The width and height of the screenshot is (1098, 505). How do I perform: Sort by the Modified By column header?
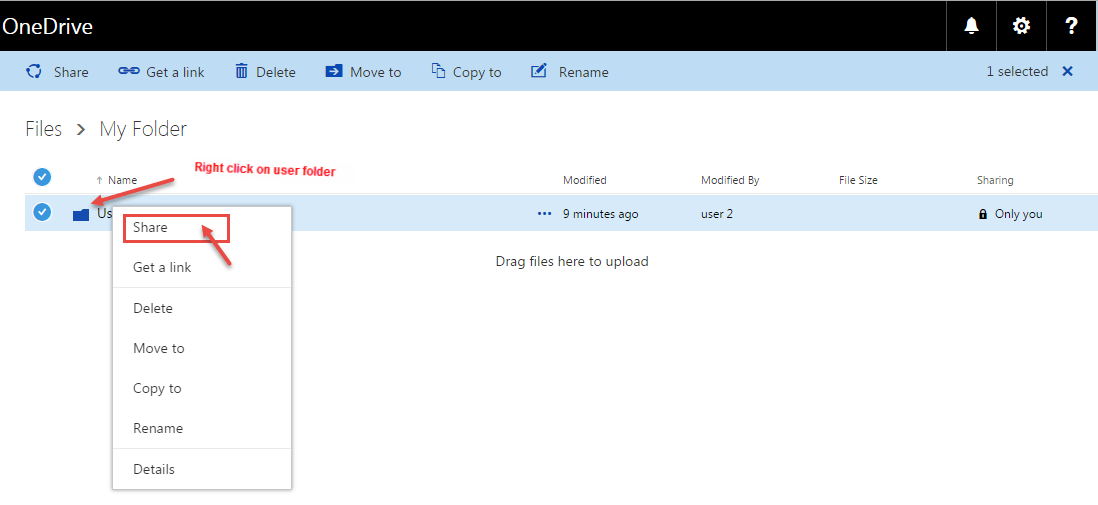730,180
